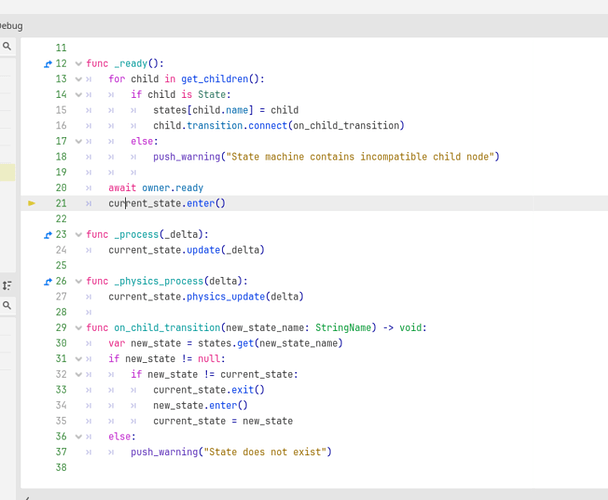Open the Debug menu
Viewport: 608px width, 500px height.
[x=10, y=25]
